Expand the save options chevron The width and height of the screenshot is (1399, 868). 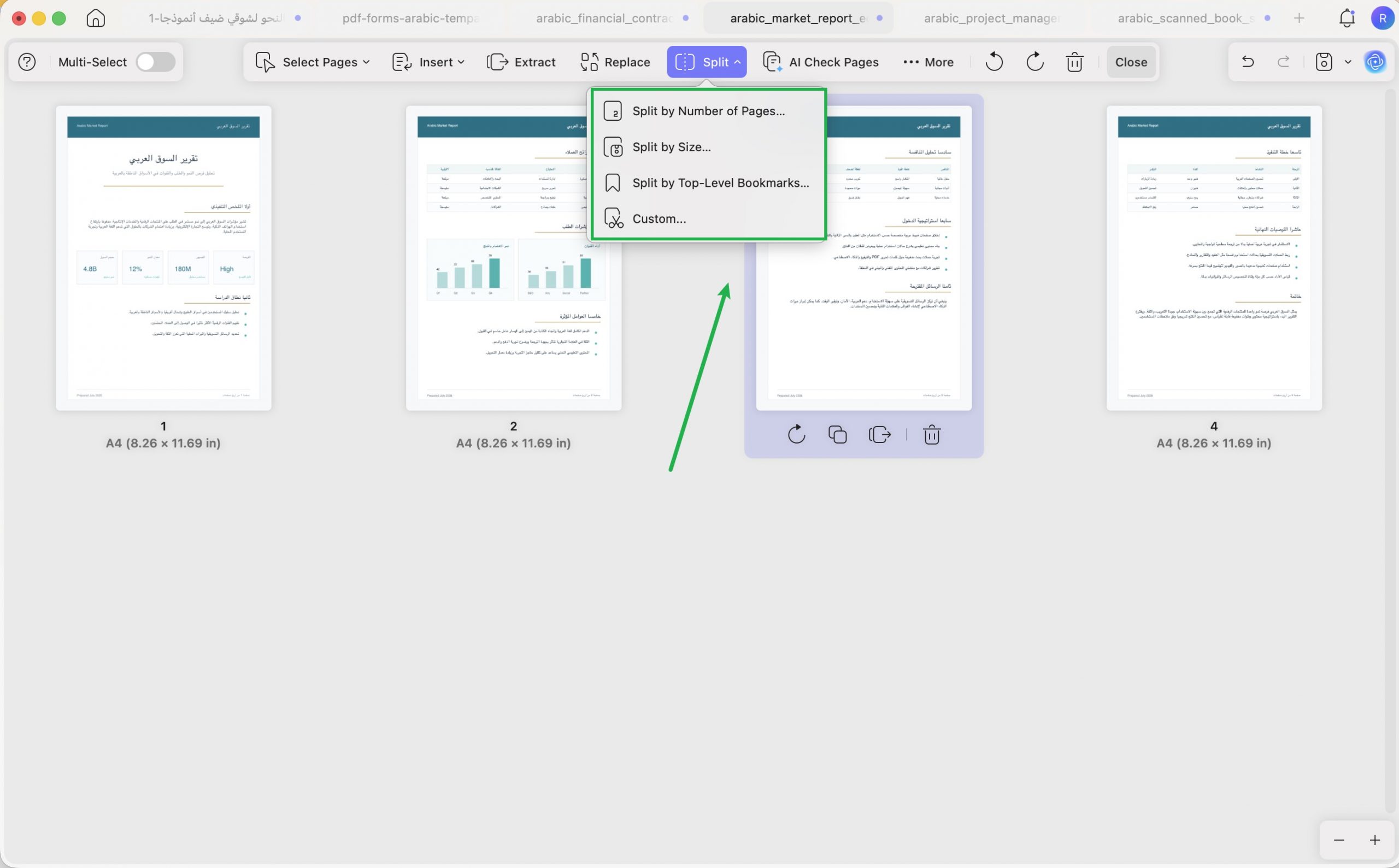point(1348,62)
